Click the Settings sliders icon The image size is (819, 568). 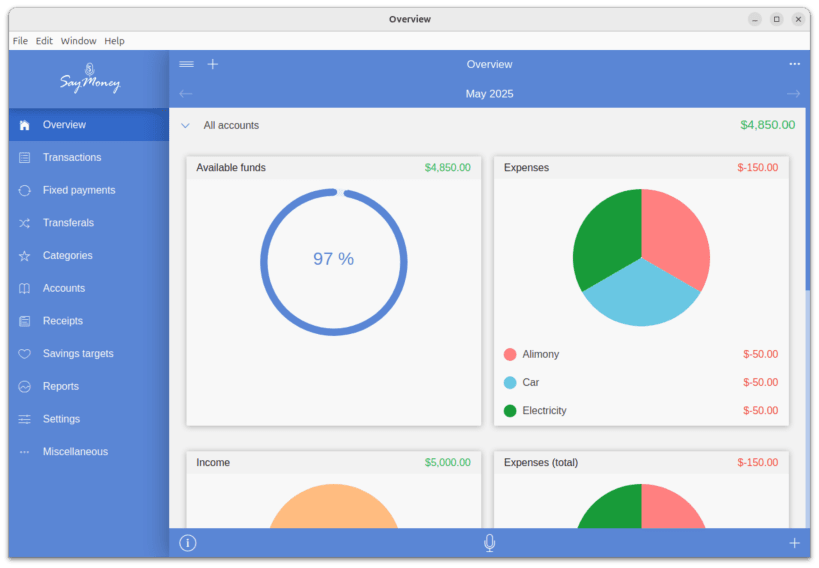click(24, 419)
